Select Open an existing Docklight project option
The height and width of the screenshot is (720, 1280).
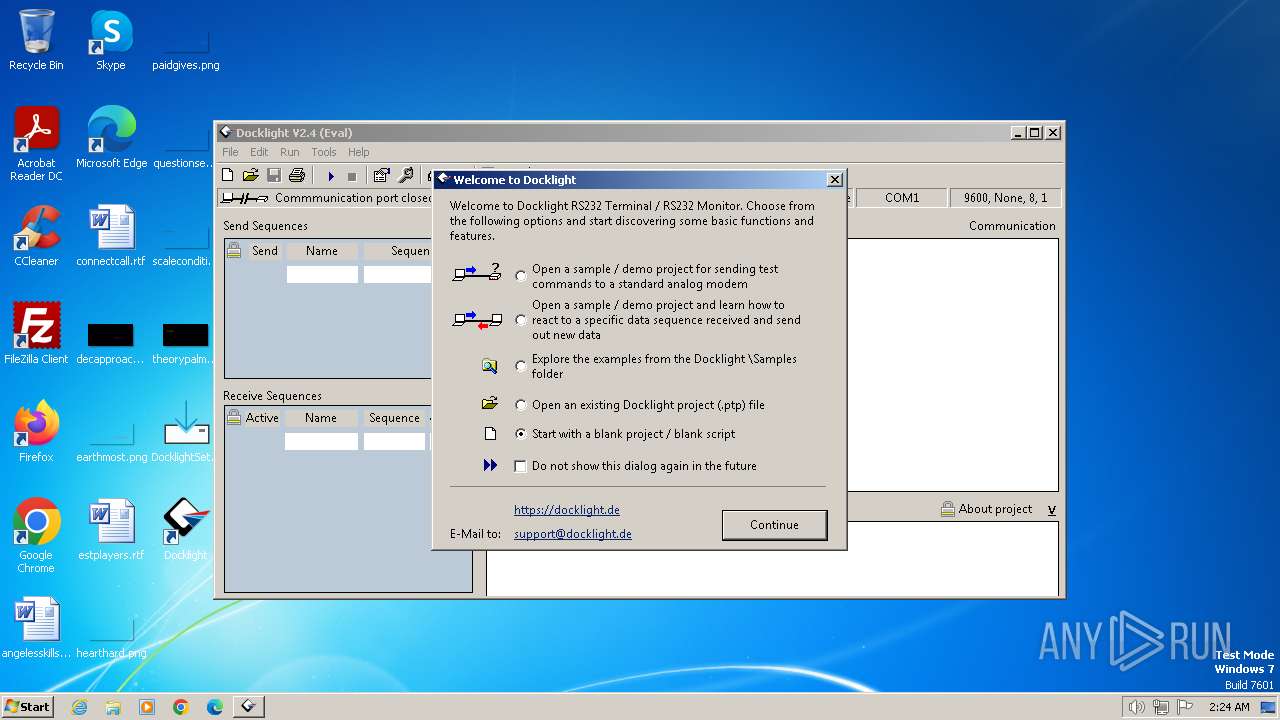[x=521, y=405]
